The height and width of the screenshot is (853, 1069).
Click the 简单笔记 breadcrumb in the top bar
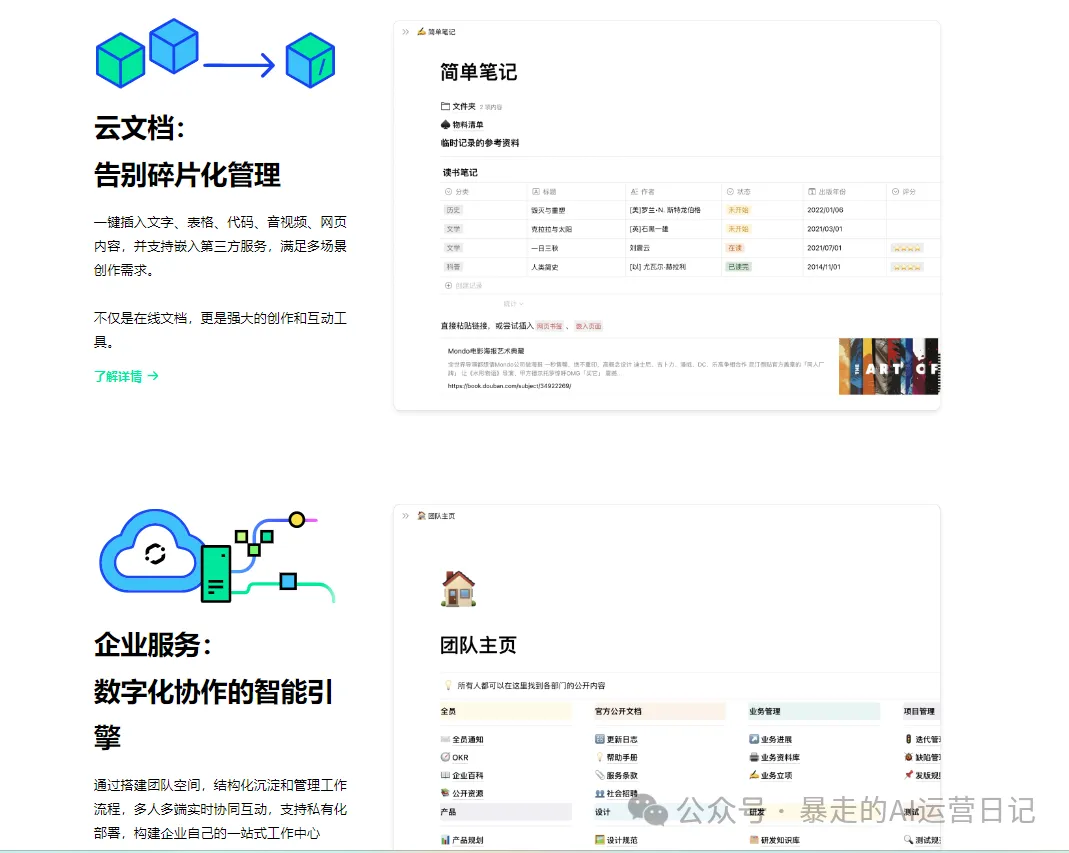pyautogui.click(x=440, y=31)
